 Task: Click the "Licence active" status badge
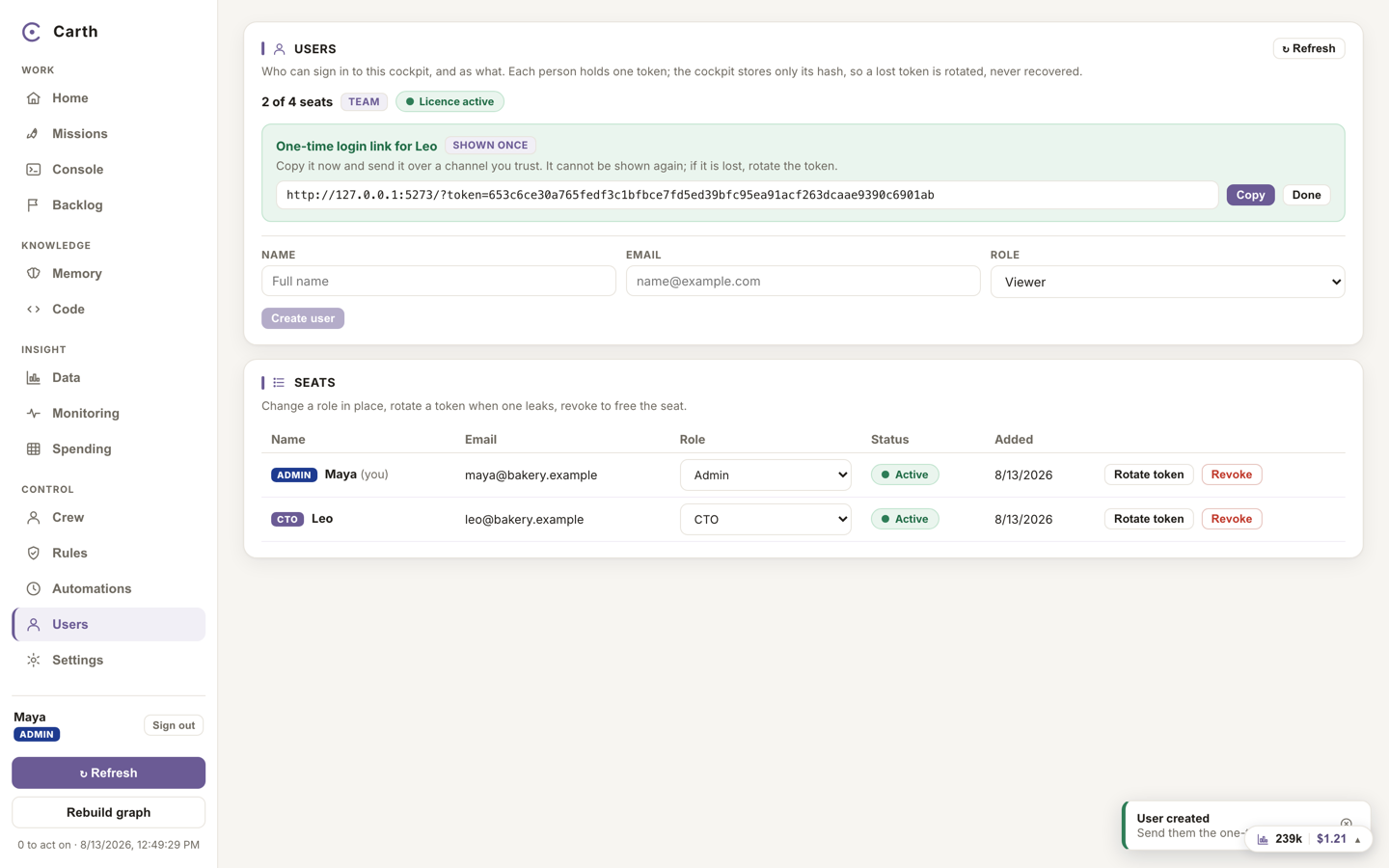click(x=449, y=101)
